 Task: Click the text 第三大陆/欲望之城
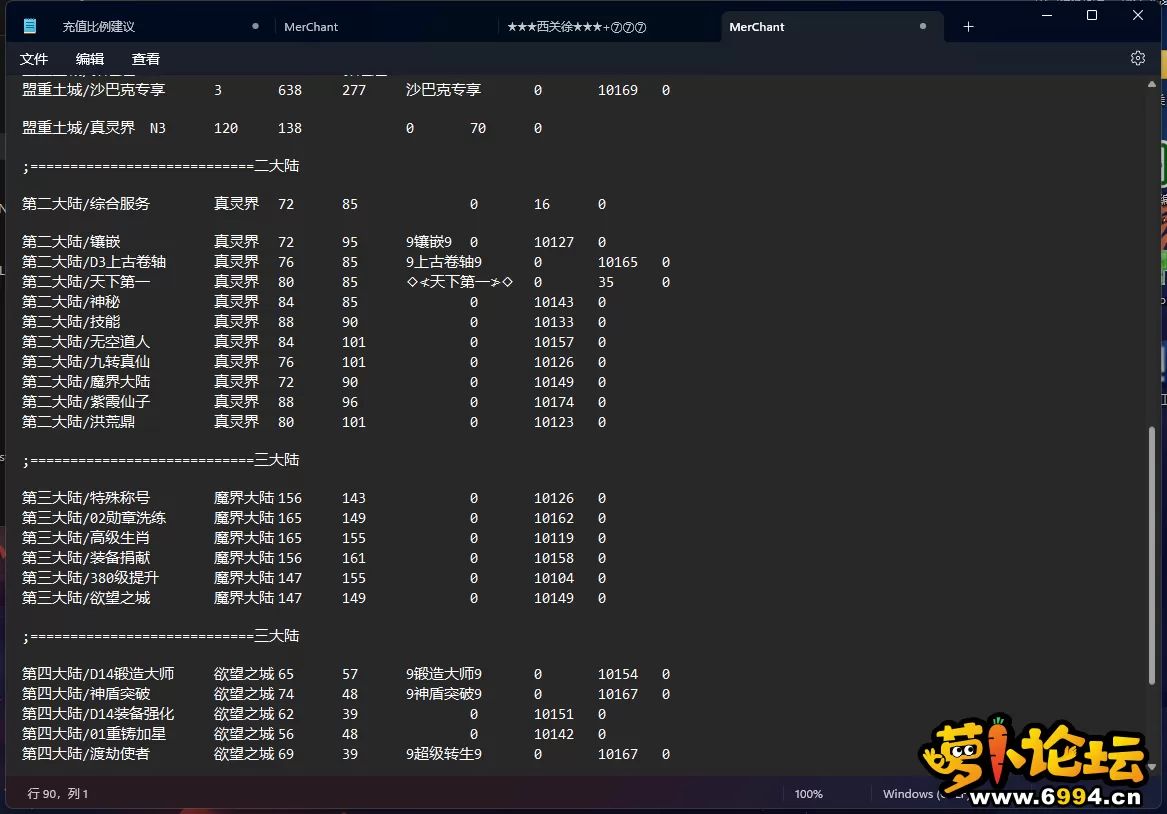[x=86, y=598]
